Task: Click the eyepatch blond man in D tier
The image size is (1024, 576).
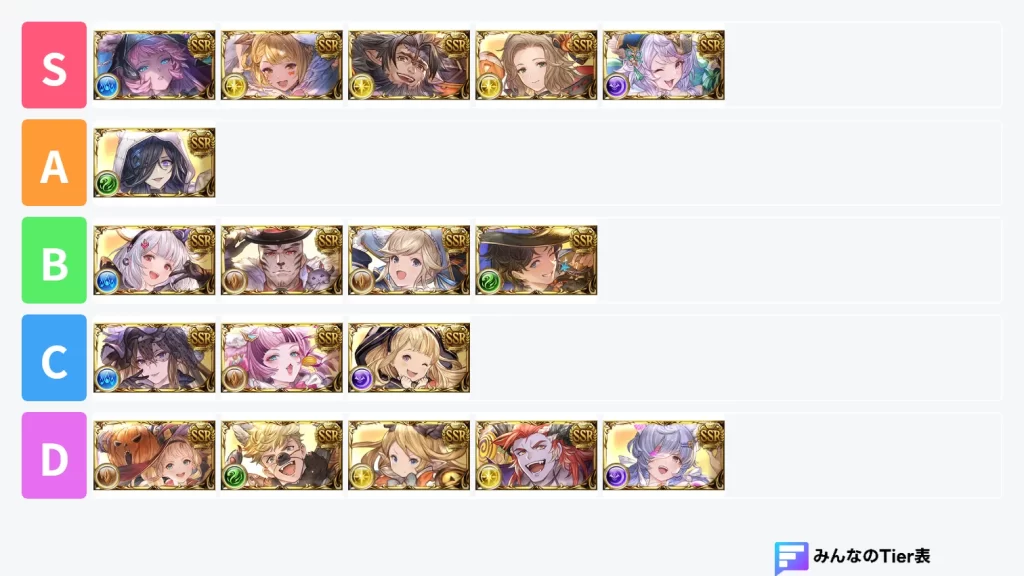Action: click(x=281, y=455)
